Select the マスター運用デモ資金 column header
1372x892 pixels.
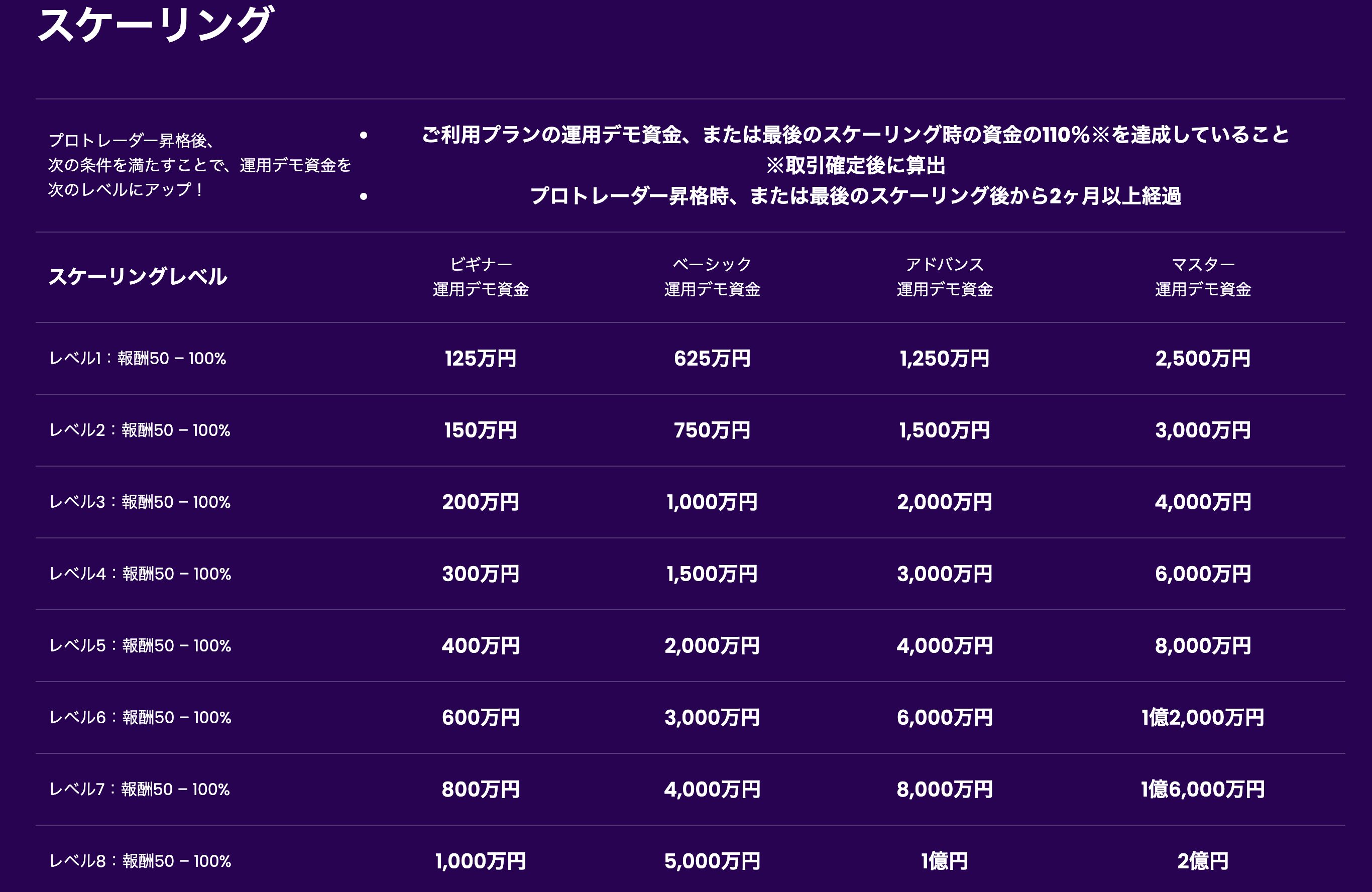[x=1203, y=277]
